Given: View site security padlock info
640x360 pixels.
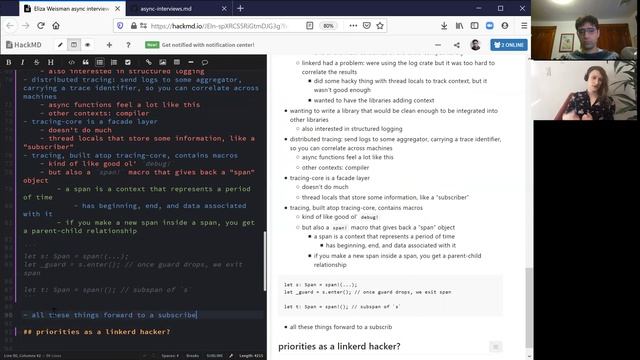Looking at the screenshot, I should pos(133,26).
